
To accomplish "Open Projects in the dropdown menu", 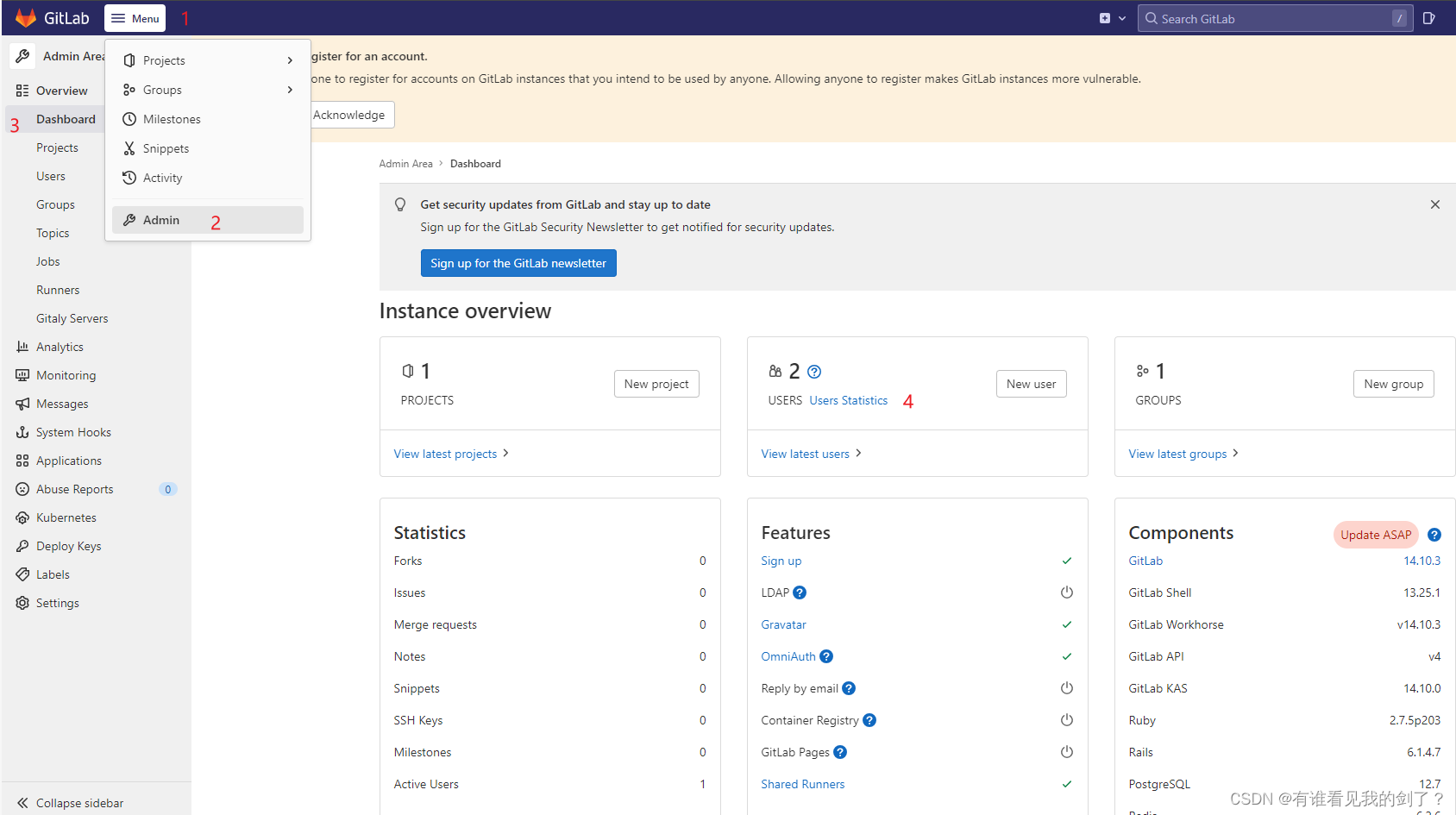I will pos(208,60).
